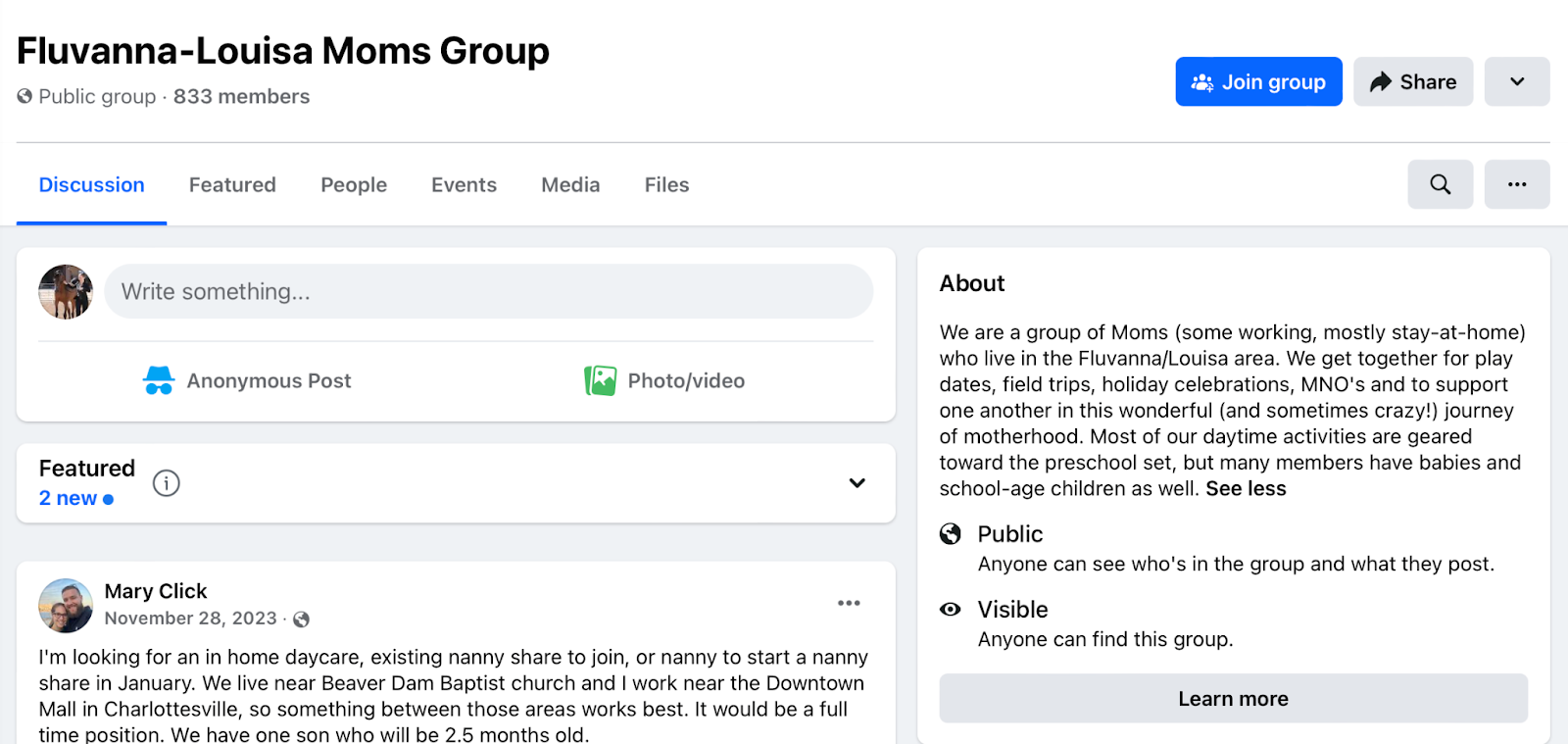Click the post's privacy globe icon
The width and height of the screenshot is (1568, 744).
[302, 620]
